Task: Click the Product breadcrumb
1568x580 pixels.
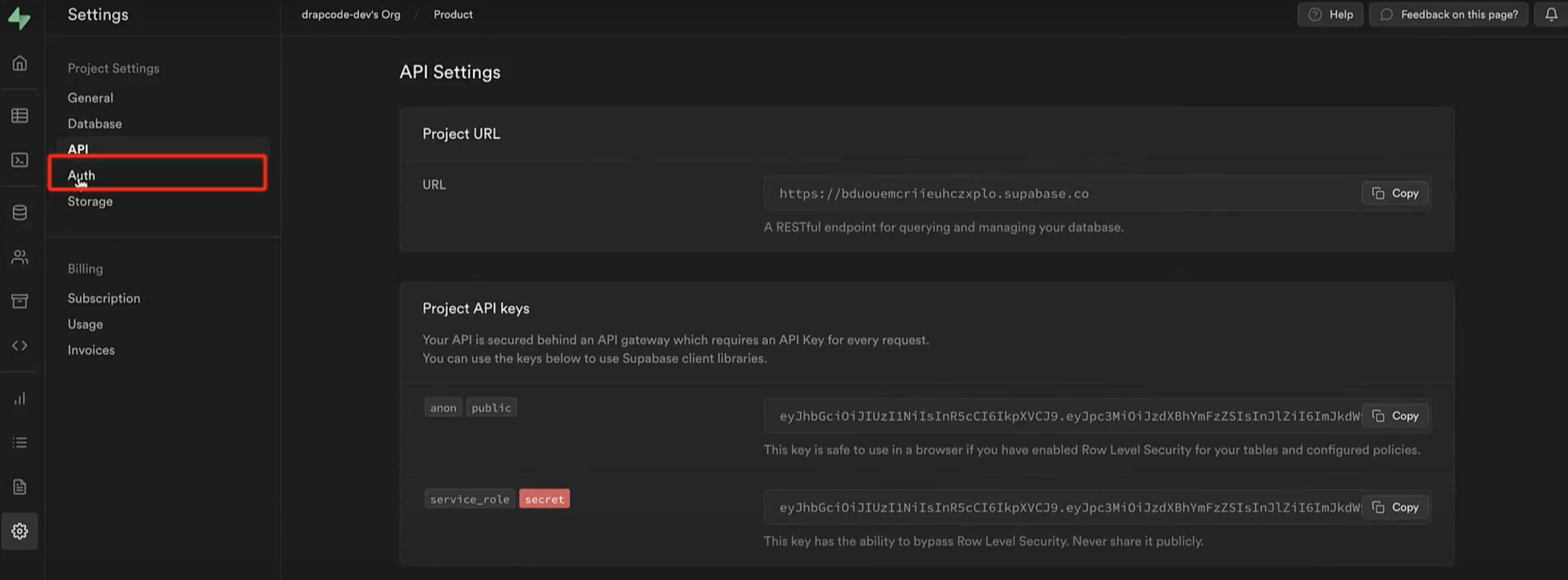Action: (453, 14)
